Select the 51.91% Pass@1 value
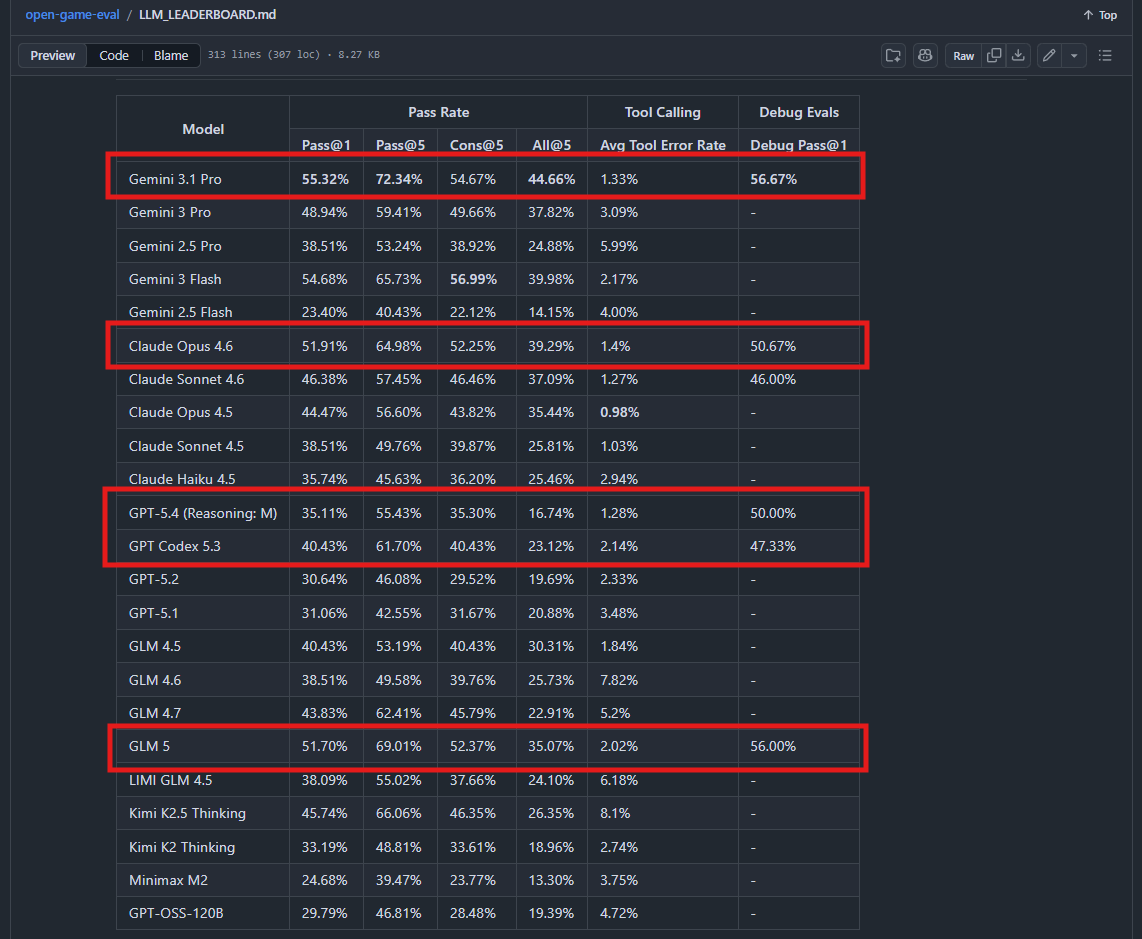The image size is (1142, 939). click(x=324, y=346)
